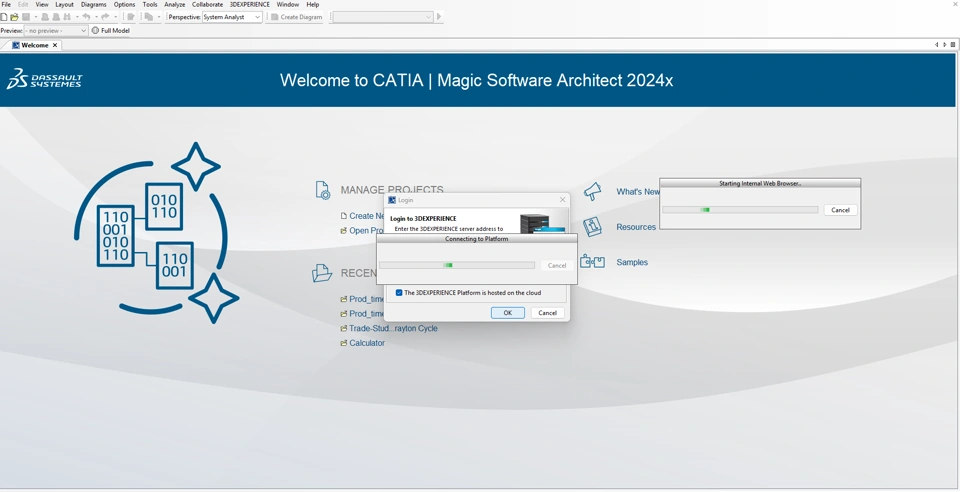Open the Collaborate menu

pos(208,4)
